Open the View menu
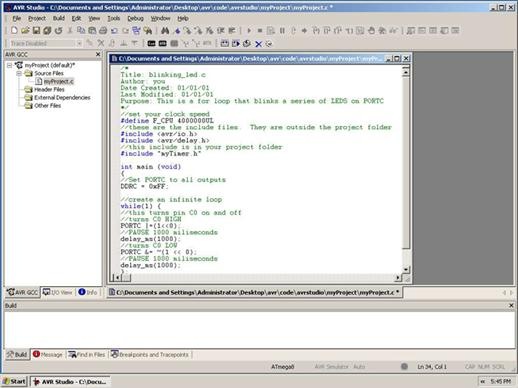This screenshot has width=518, height=388. point(94,18)
